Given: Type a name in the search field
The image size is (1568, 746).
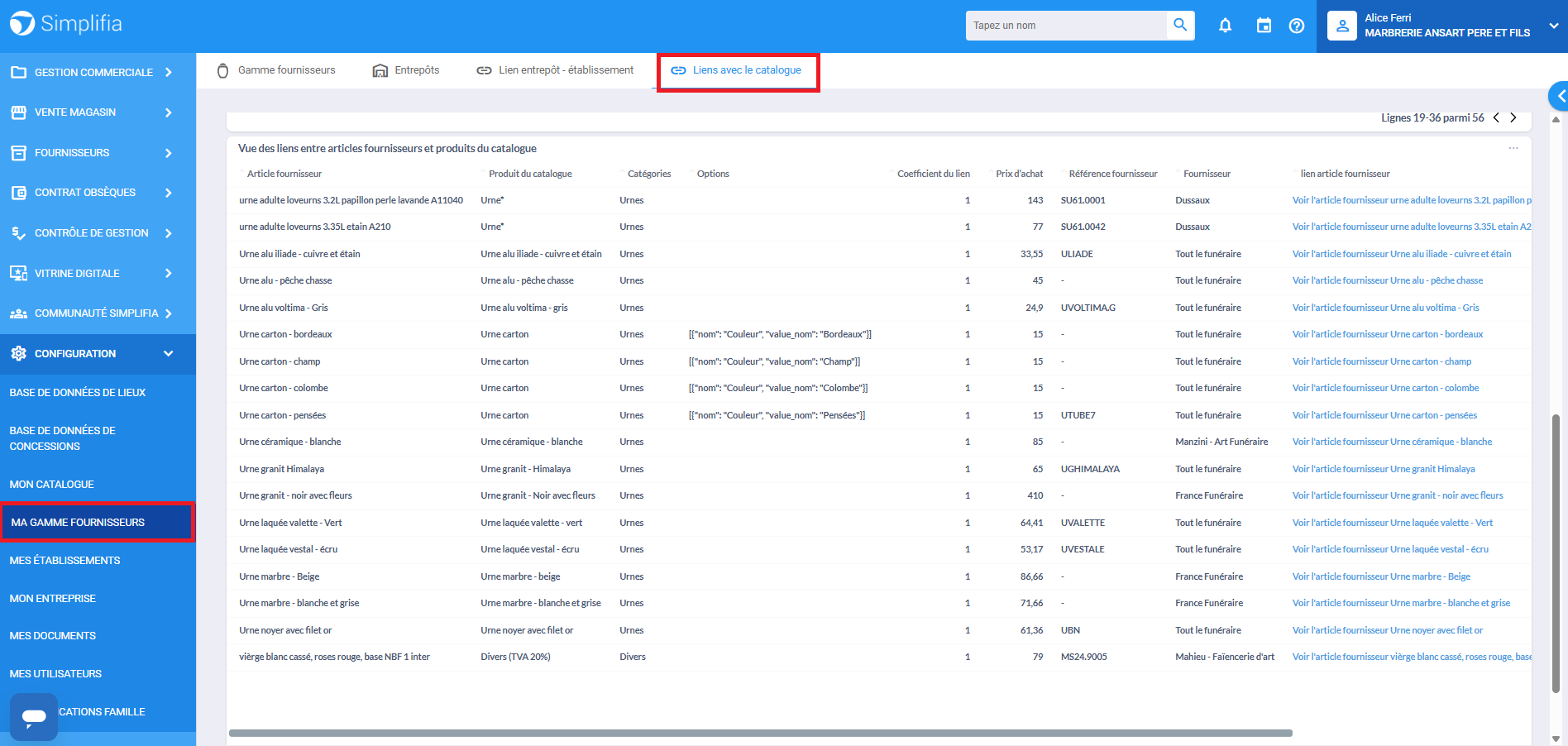Looking at the screenshot, I should pos(1066,26).
